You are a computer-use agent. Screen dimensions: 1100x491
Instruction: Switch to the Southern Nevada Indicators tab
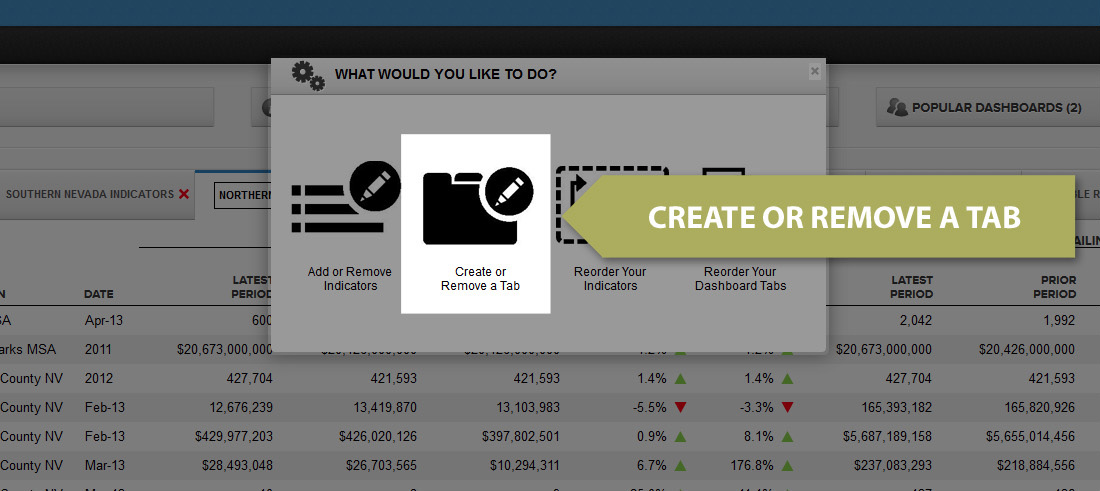(90, 194)
